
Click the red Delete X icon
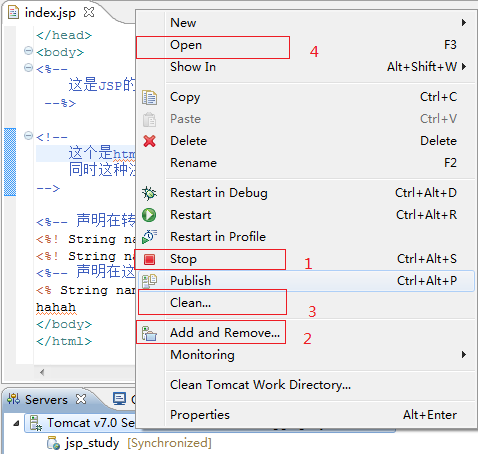(149, 141)
